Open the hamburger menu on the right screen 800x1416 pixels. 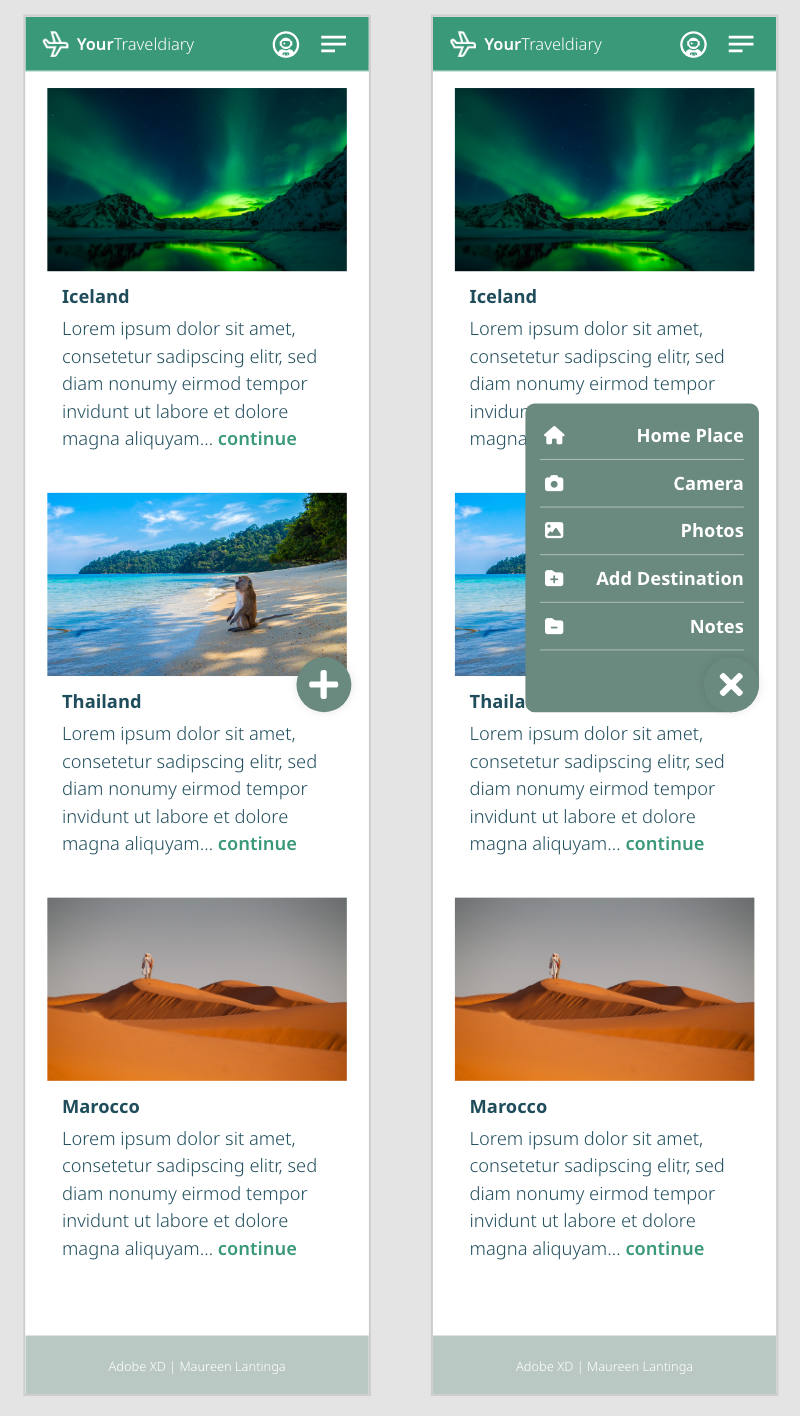click(741, 44)
